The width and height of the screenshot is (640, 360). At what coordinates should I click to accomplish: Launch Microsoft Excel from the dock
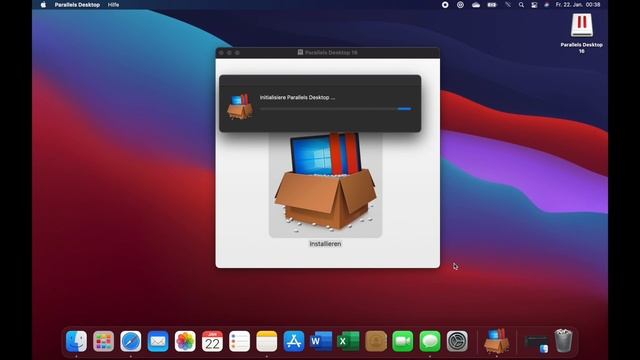[348, 341]
